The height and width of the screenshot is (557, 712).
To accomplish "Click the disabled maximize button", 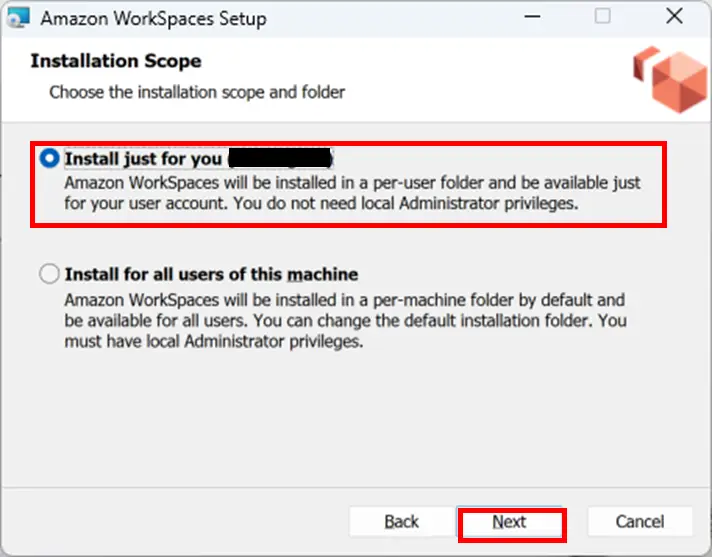I will pos(603,16).
